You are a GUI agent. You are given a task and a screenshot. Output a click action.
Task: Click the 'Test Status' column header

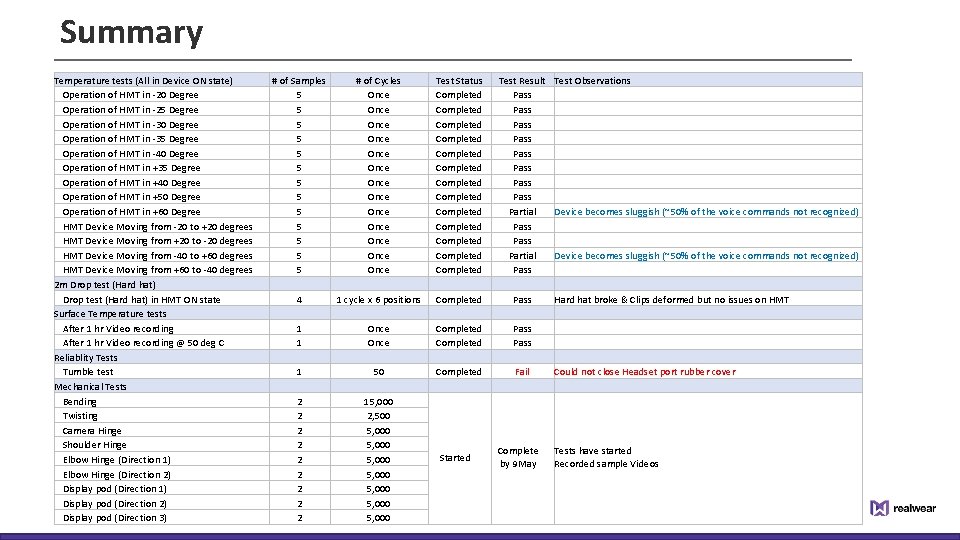point(459,80)
